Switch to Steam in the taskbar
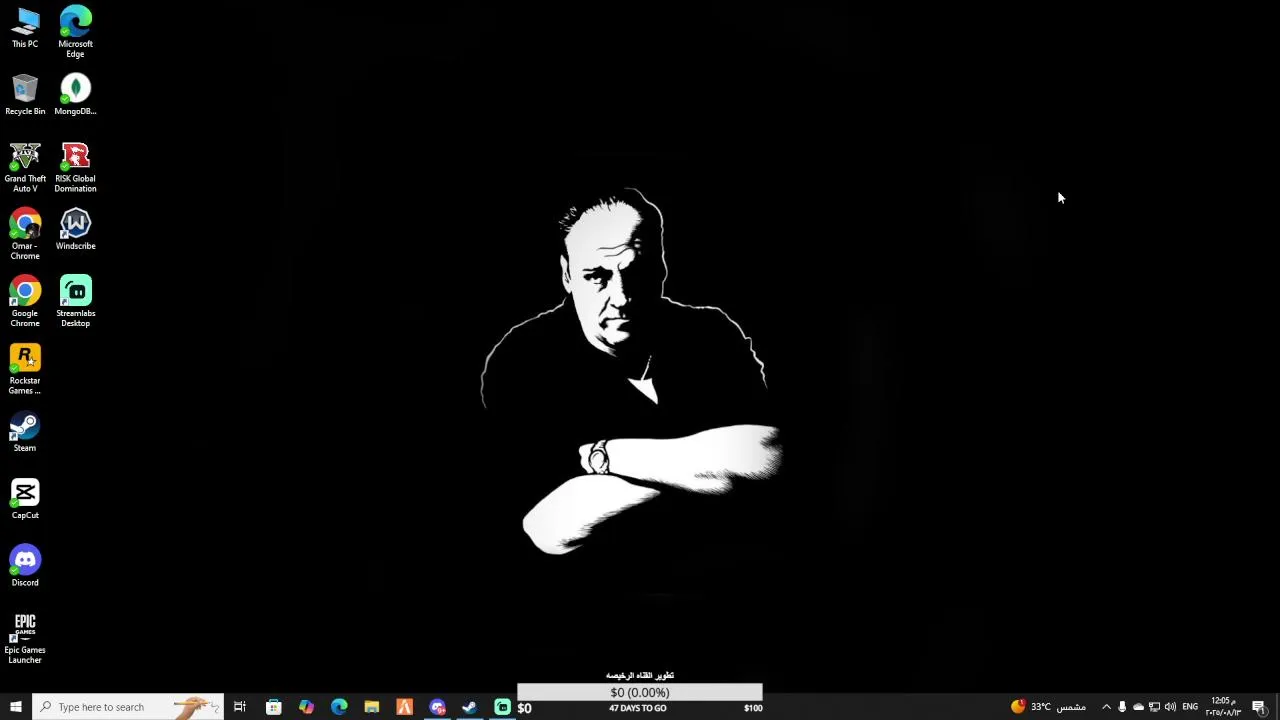This screenshot has width=1280, height=720. pyautogui.click(x=469, y=707)
